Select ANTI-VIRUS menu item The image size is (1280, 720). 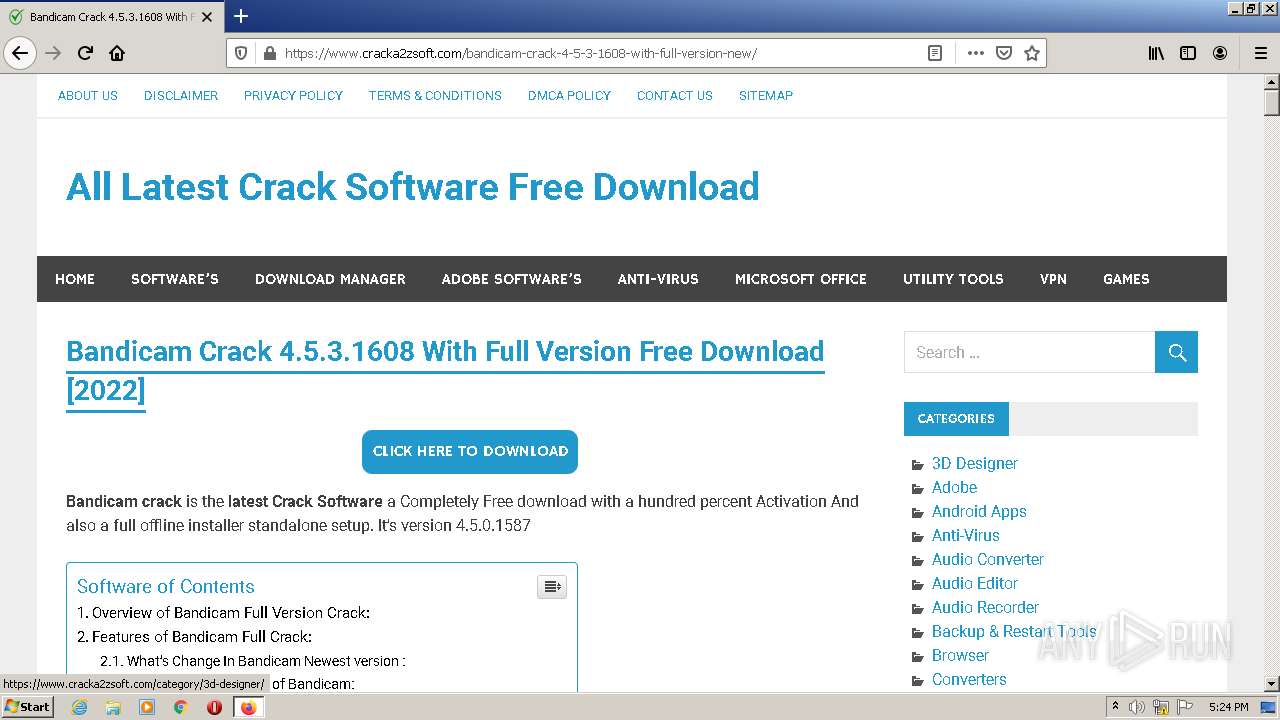pos(658,279)
